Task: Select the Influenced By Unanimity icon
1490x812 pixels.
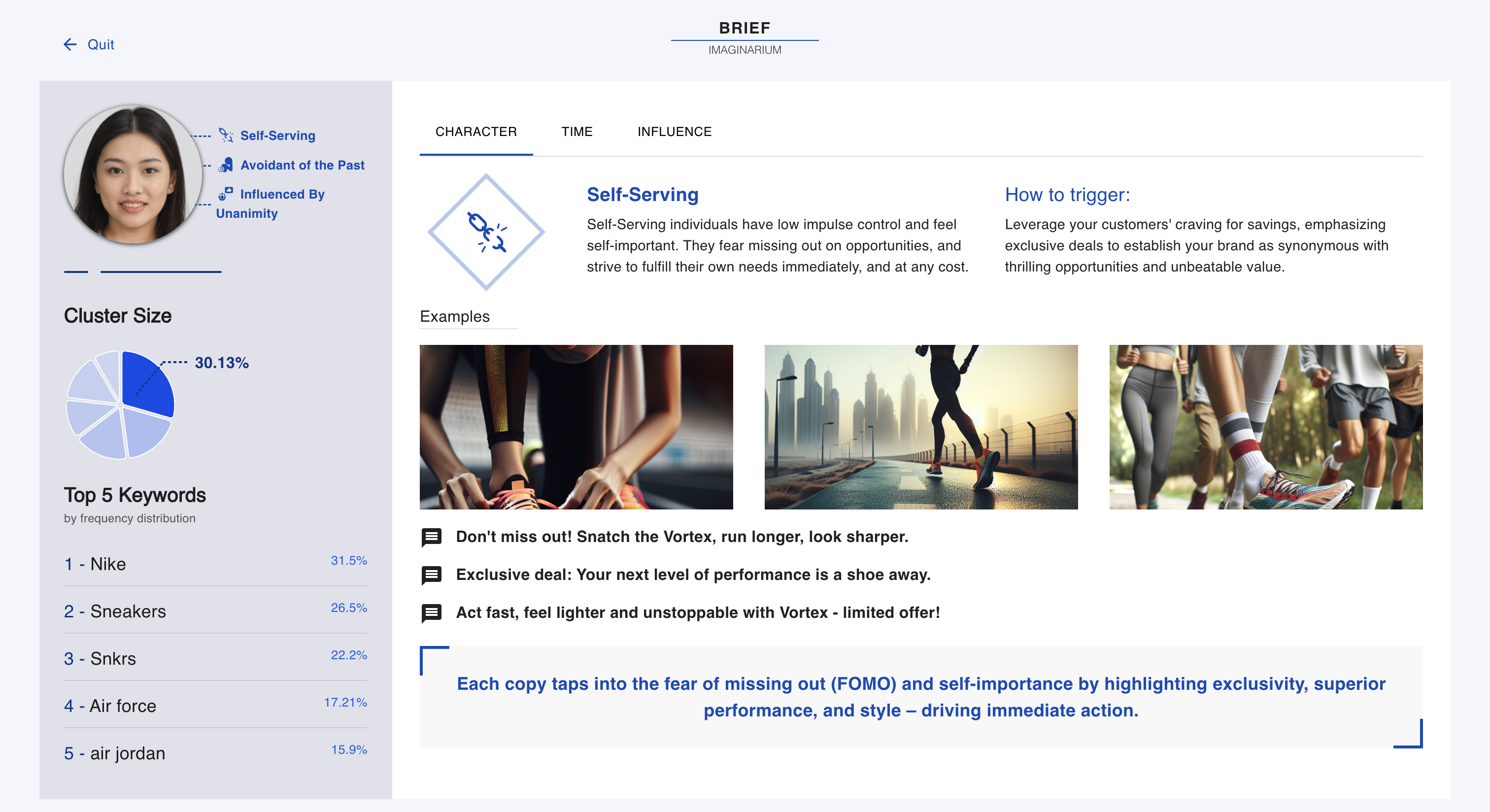Action: coord(226,194)
